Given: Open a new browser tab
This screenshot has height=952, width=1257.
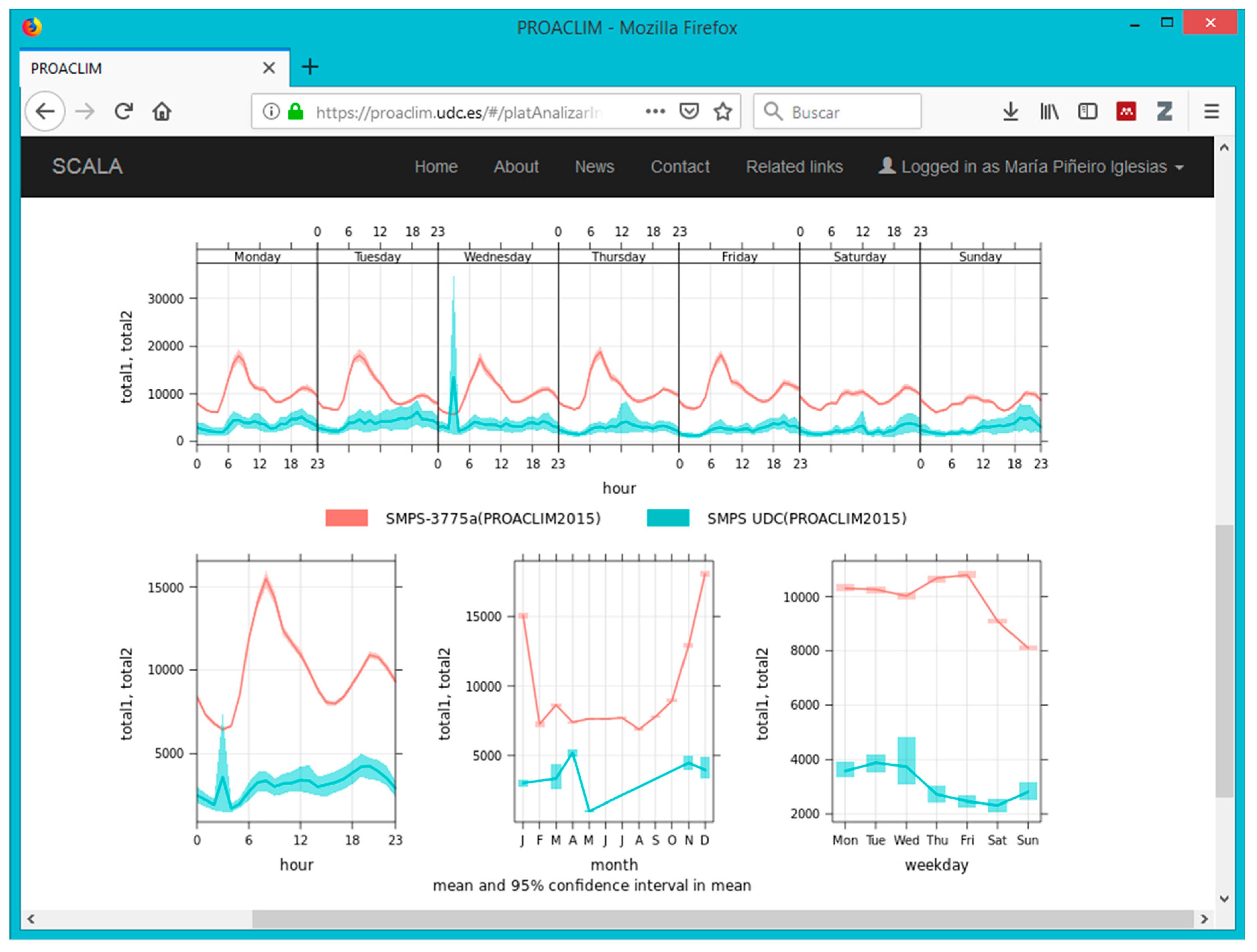Looking at the screenshot, I should point(310,67).
